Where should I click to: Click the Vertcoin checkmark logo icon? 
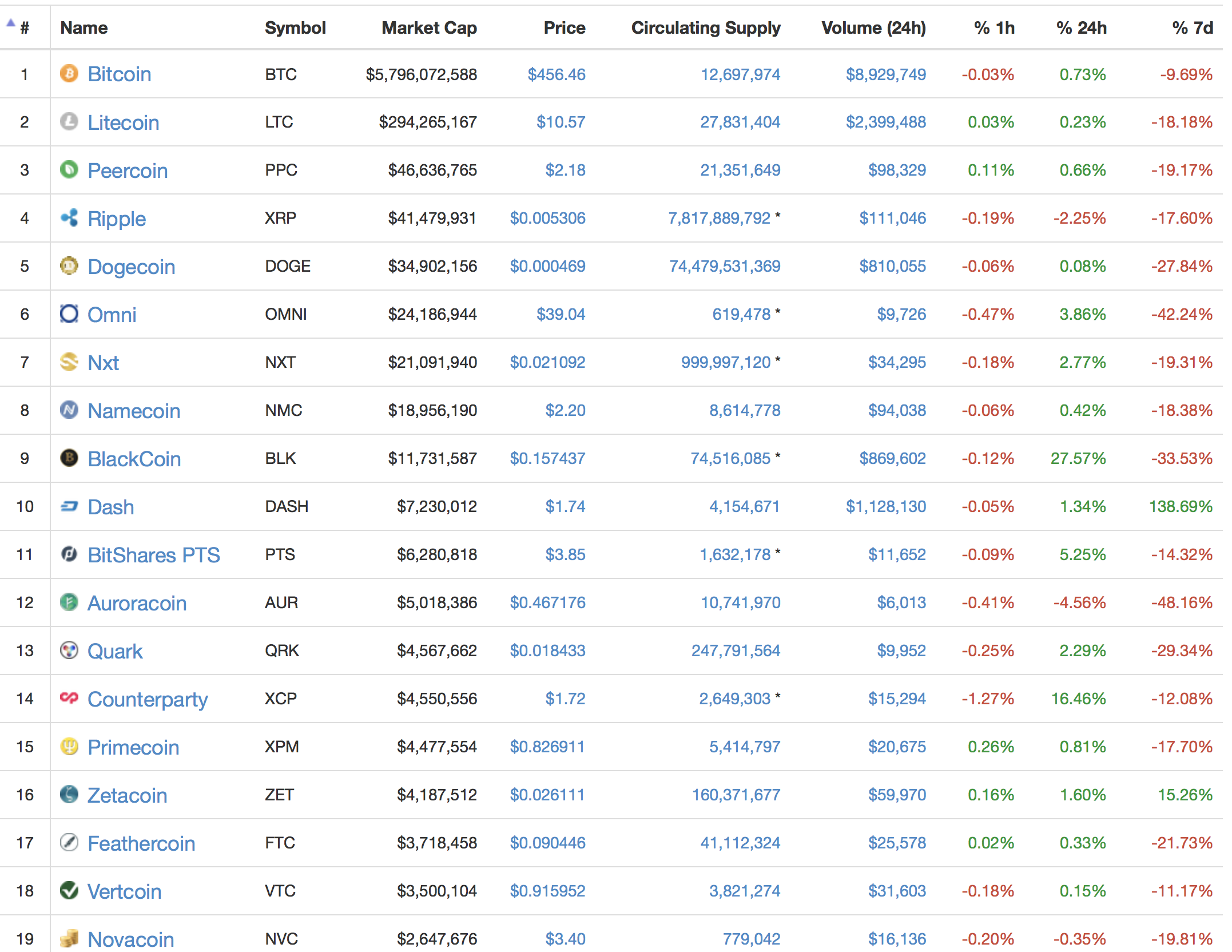point(69,891)
